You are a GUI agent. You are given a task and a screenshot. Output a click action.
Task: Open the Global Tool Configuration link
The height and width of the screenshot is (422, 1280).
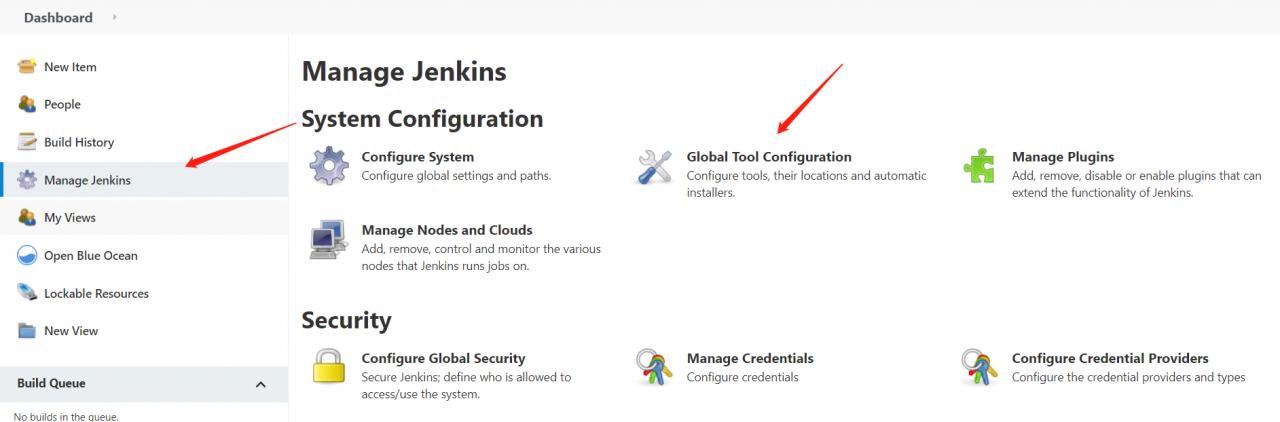[769, 157]
